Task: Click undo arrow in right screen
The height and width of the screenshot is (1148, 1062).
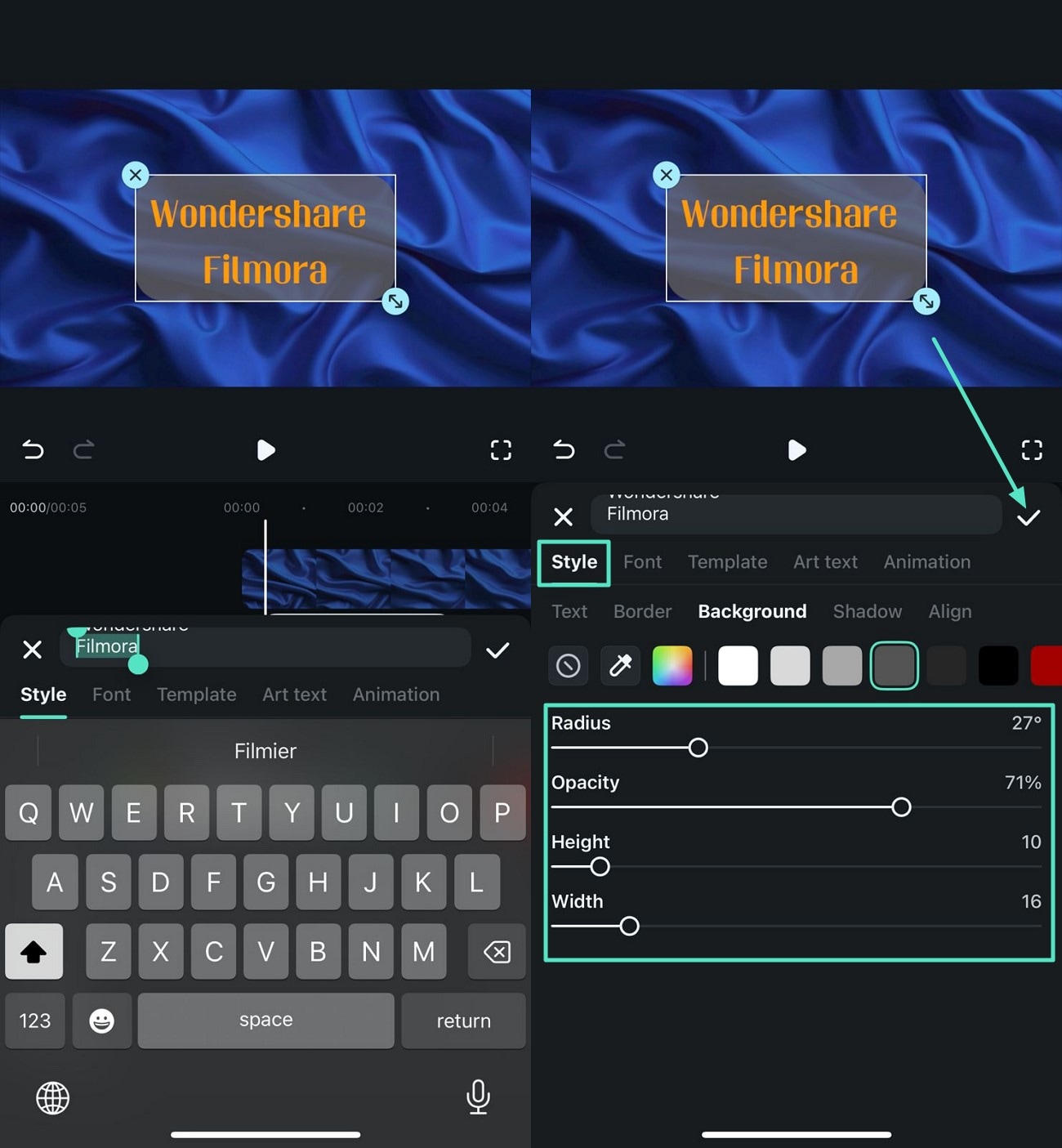Action: [564, 449]
